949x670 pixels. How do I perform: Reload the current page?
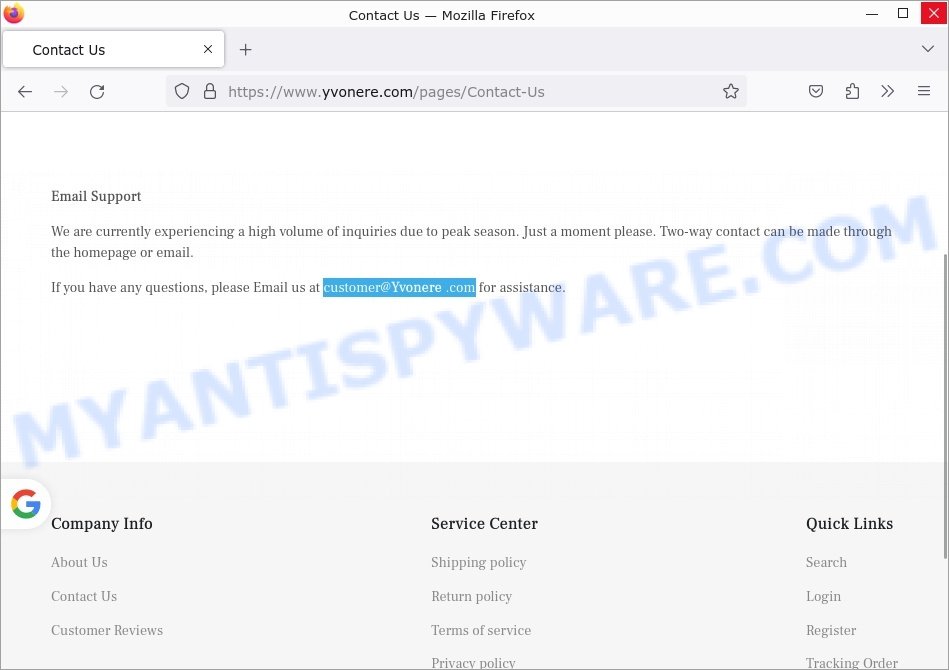97,91
